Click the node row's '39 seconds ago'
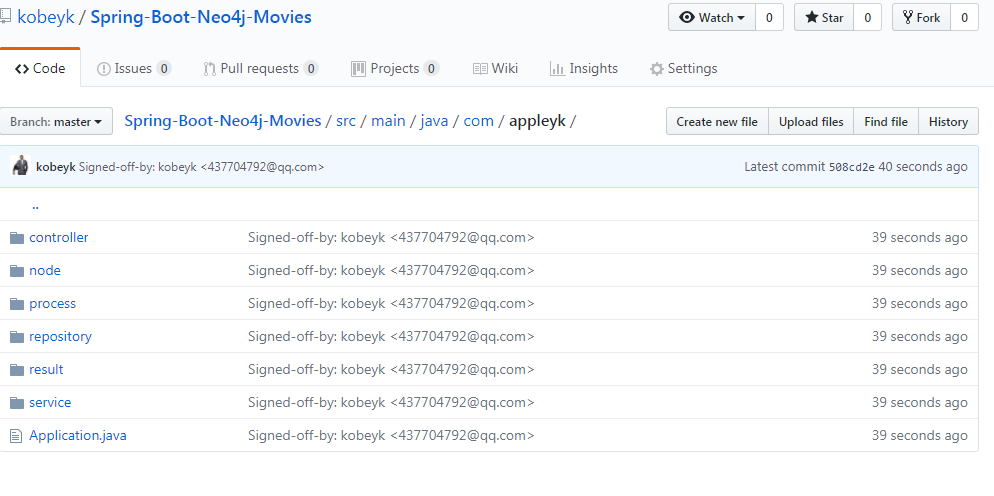This screenshot has height=496, width=994. tap(919, 270)
